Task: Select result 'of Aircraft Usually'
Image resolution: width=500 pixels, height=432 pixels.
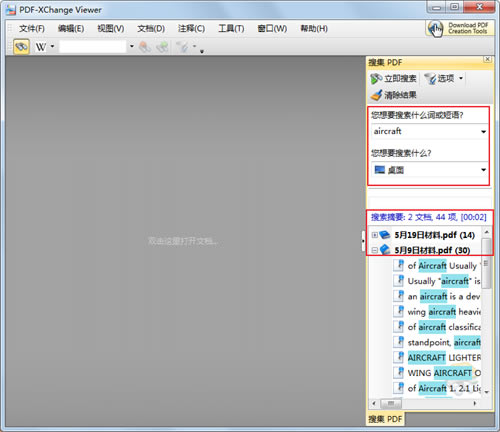Action: [443, 266]
